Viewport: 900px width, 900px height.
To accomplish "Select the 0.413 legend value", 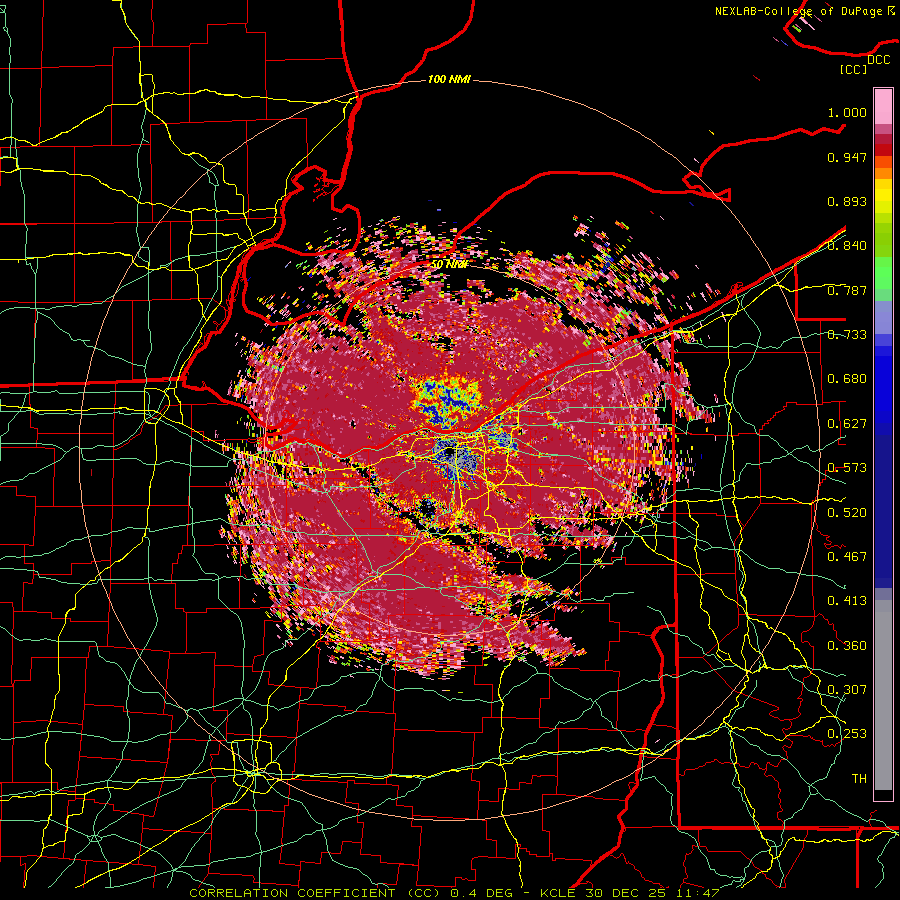I will click(x=847, y=601).
